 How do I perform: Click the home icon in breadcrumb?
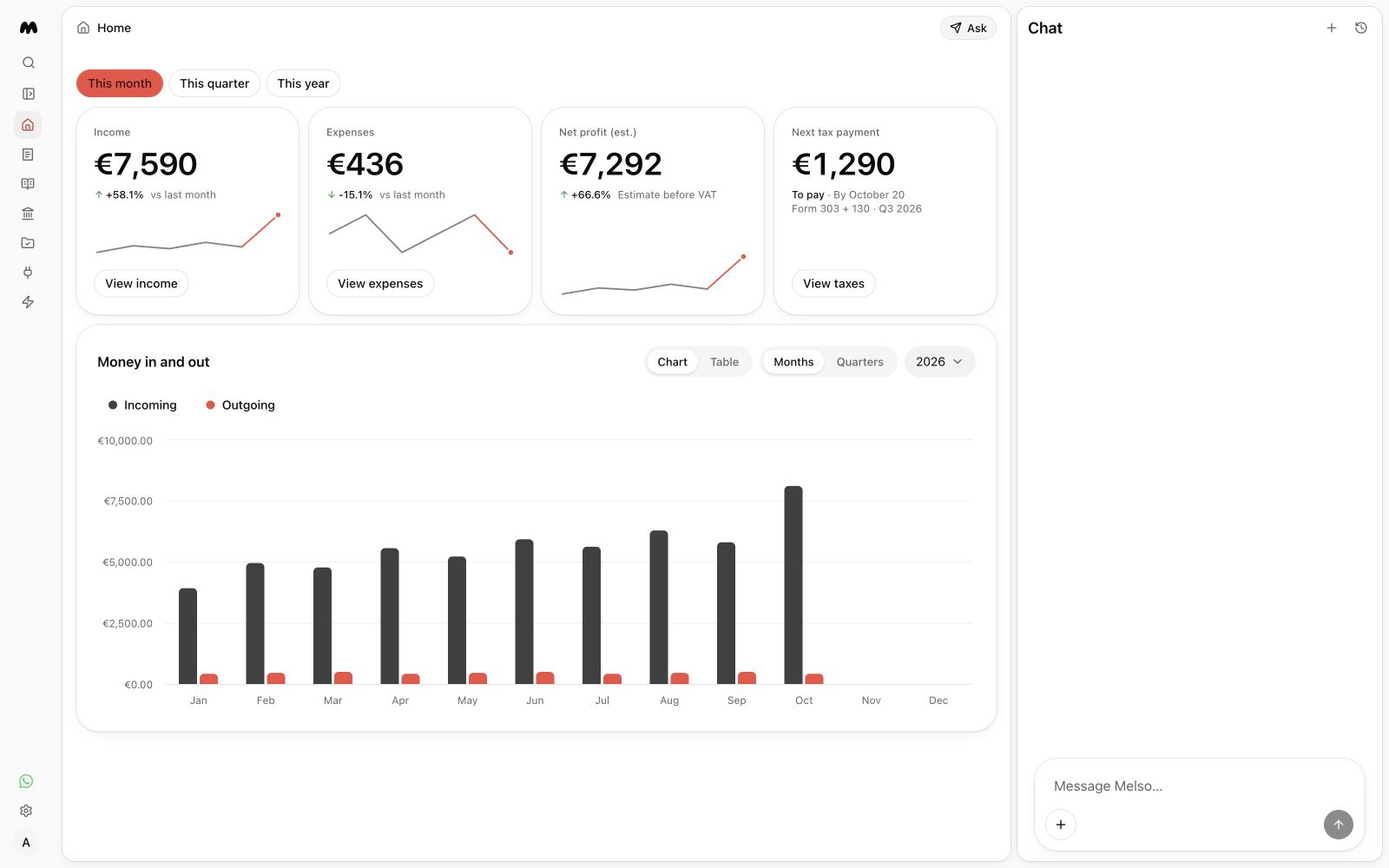(83, 28)
